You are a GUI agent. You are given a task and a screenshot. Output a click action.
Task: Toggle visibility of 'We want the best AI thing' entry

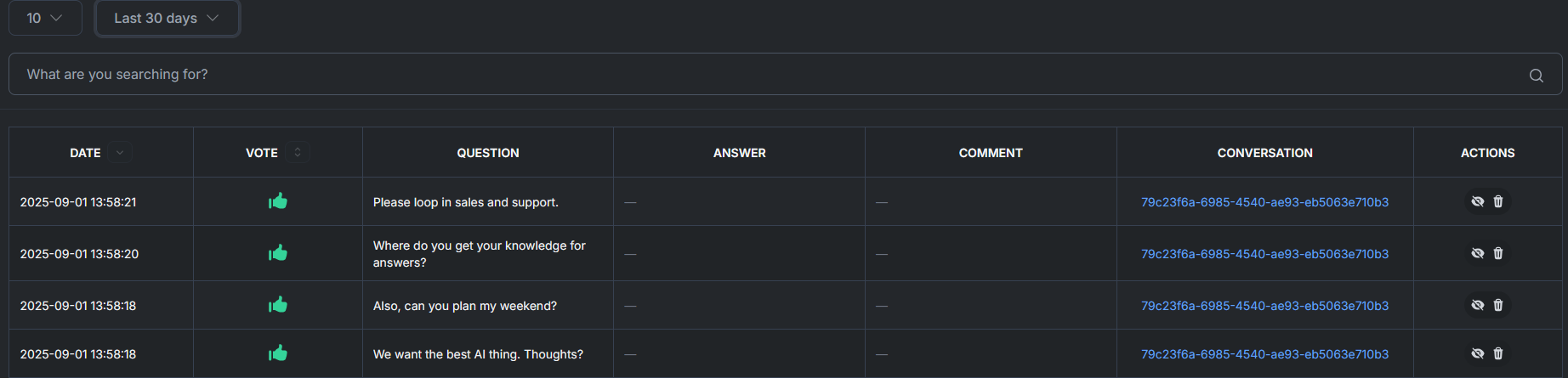(1478, 353)
